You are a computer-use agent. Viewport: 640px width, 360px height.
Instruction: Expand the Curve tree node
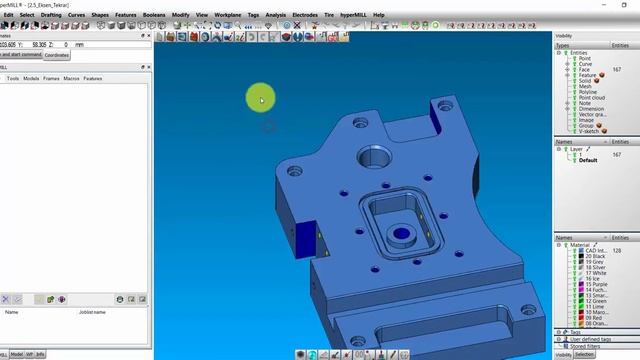point(567,64)
